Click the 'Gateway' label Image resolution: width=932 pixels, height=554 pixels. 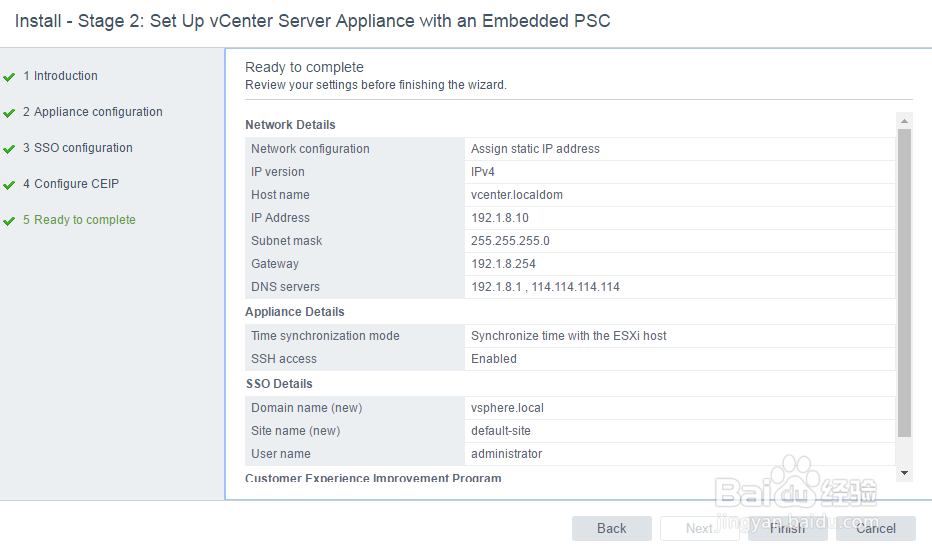tap(275, 264)
